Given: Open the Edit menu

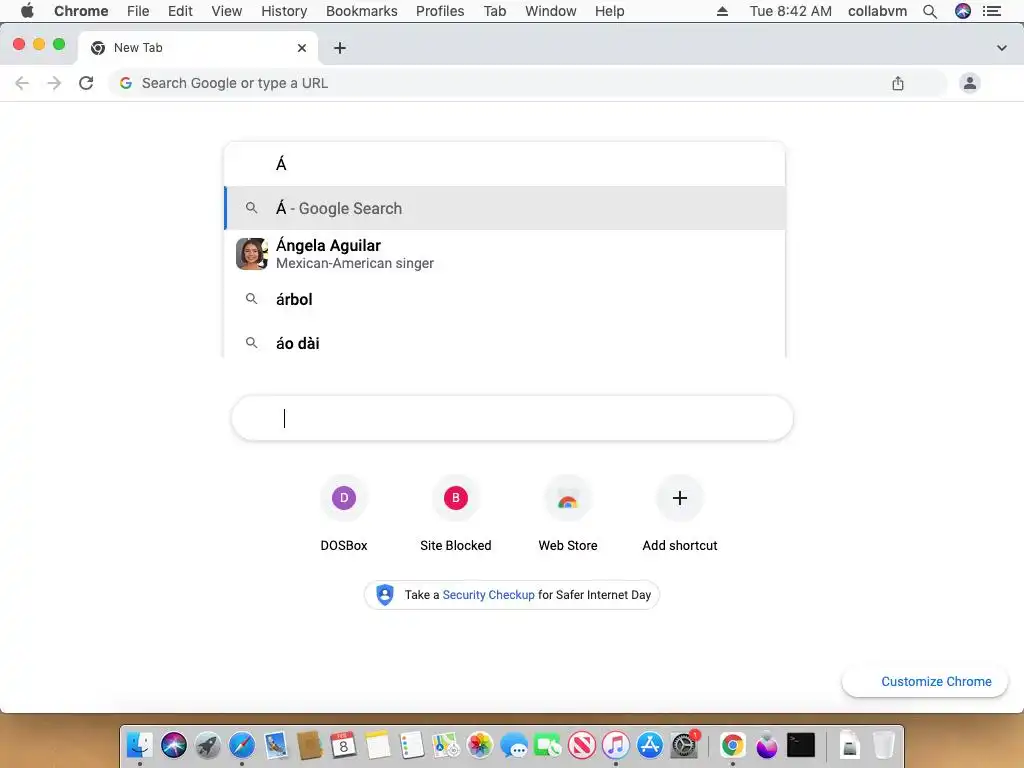Looking at the screenshot, I should pyautogui.click(x=180, y=11).
